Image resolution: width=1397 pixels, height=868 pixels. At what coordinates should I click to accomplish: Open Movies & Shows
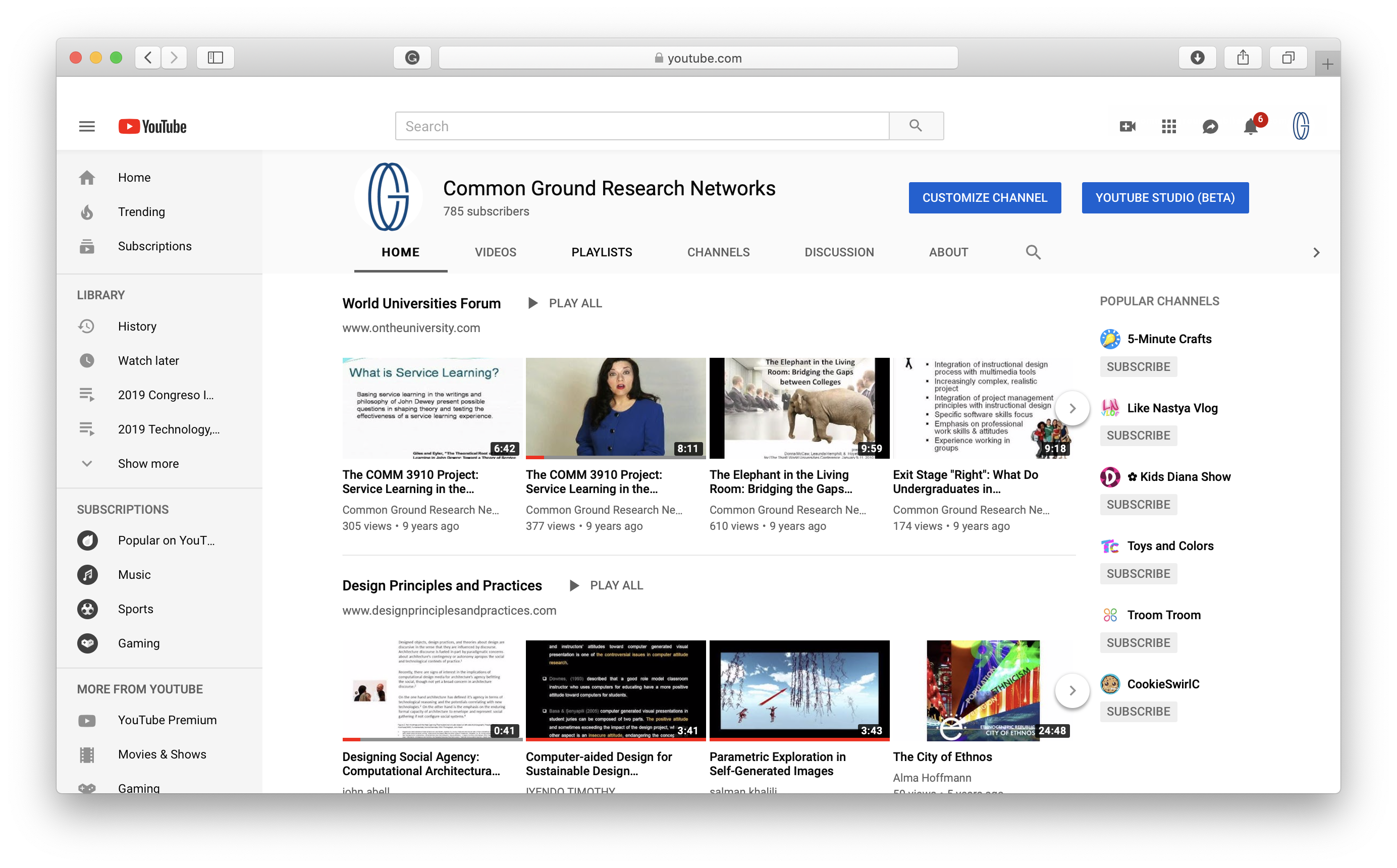(159, 754)
